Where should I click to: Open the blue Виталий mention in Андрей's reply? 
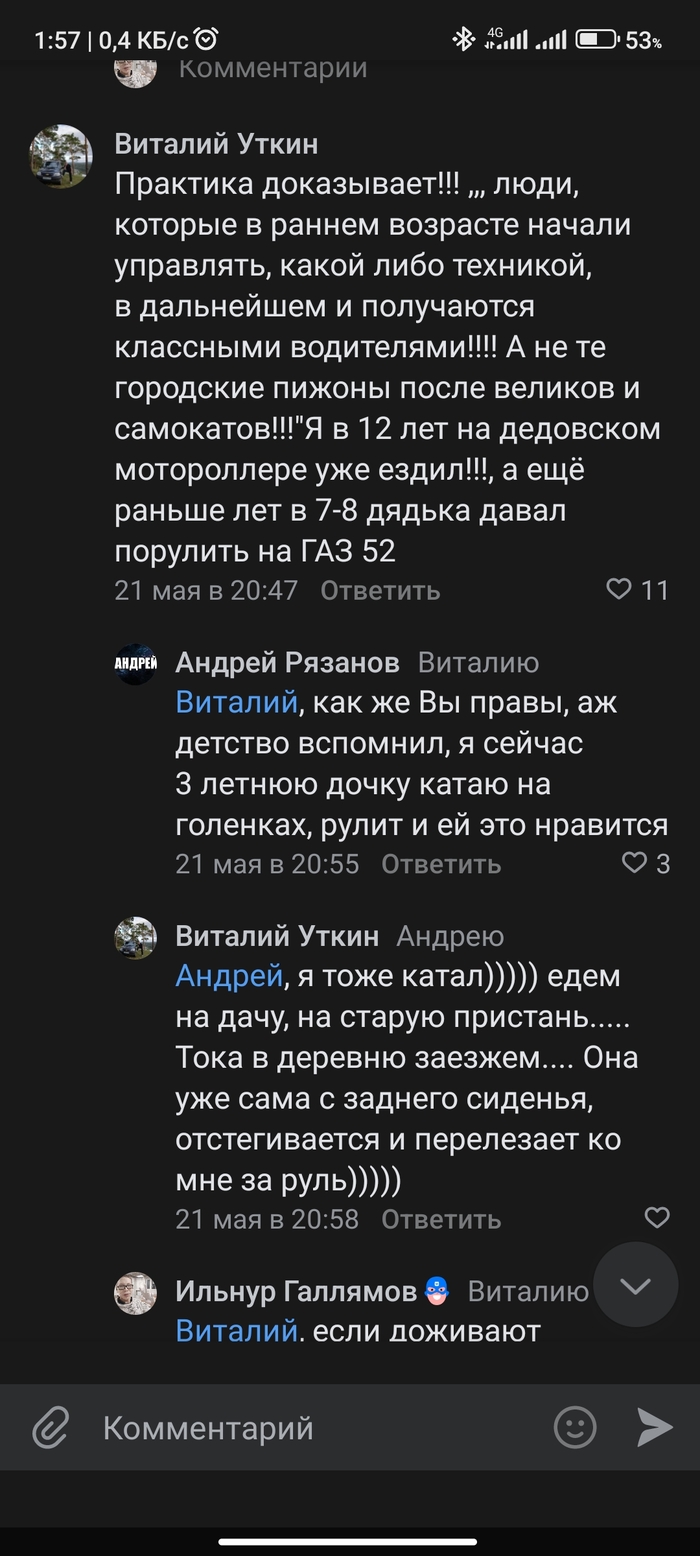click(236, 703)
